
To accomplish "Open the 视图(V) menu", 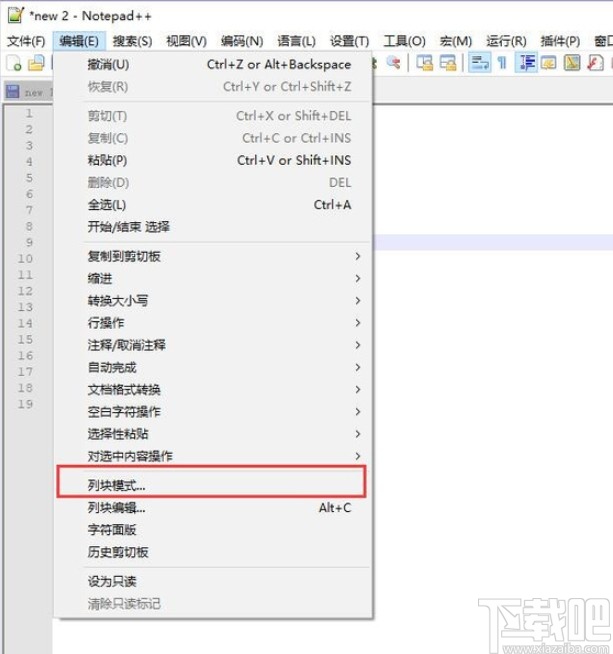I will pos(186,41).
